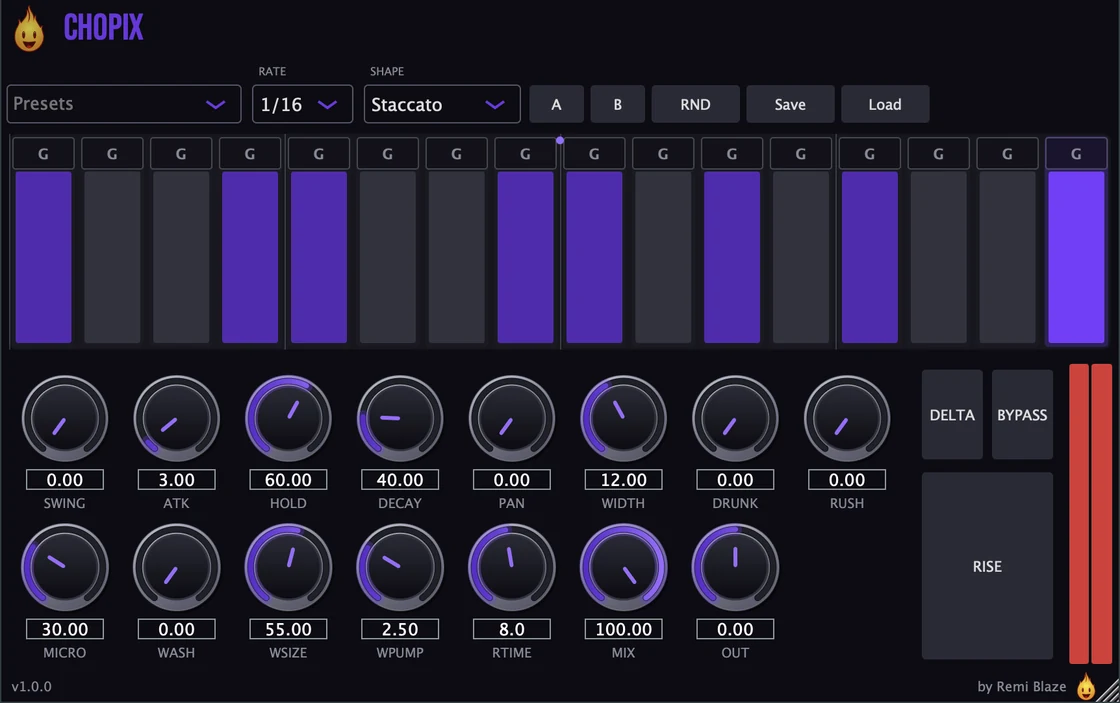1120x703 pixels.
Task: Click the Save button
Action: pyautogui.click(x=790, y=104)
